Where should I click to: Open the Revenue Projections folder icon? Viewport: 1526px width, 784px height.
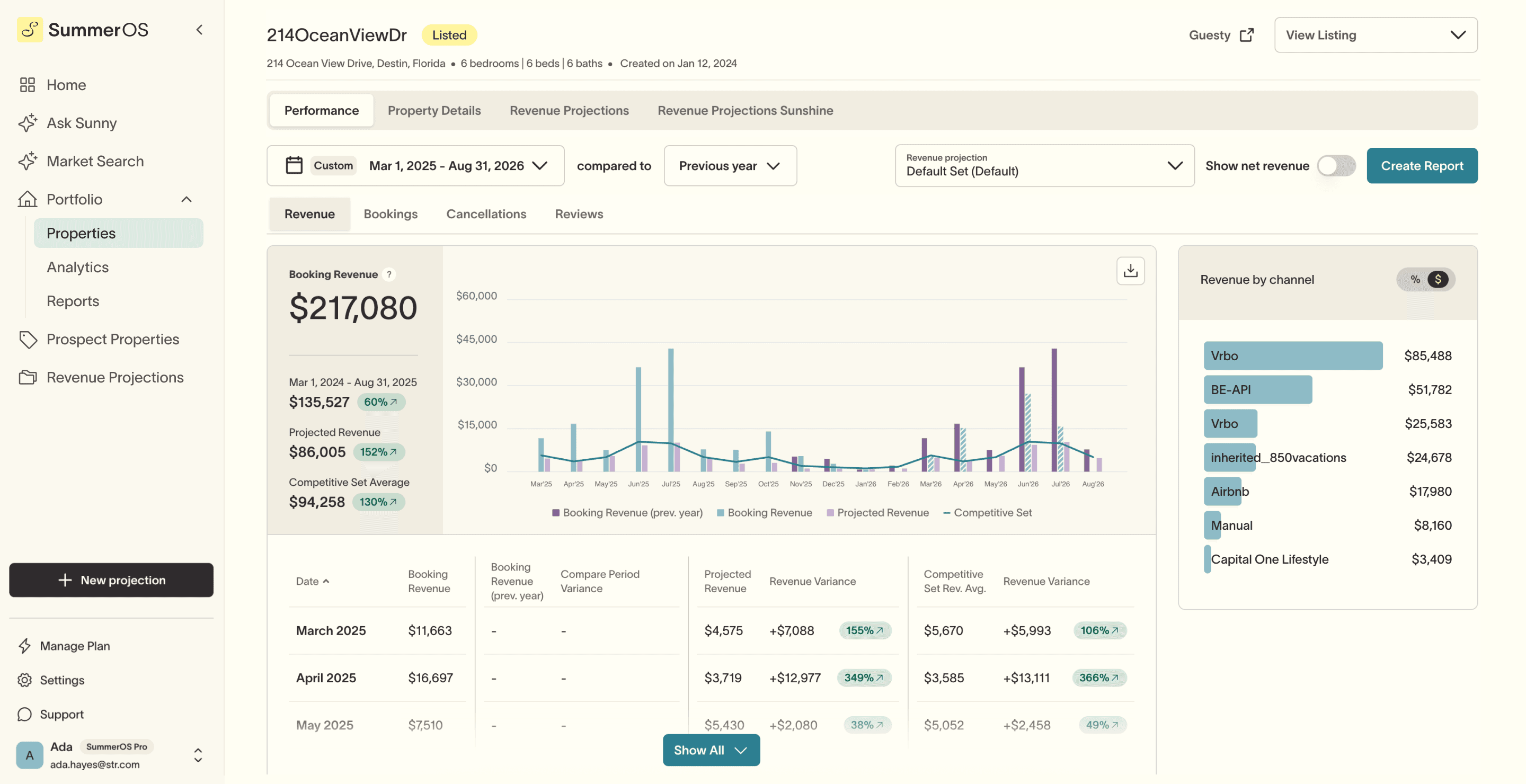pos(27,377)
